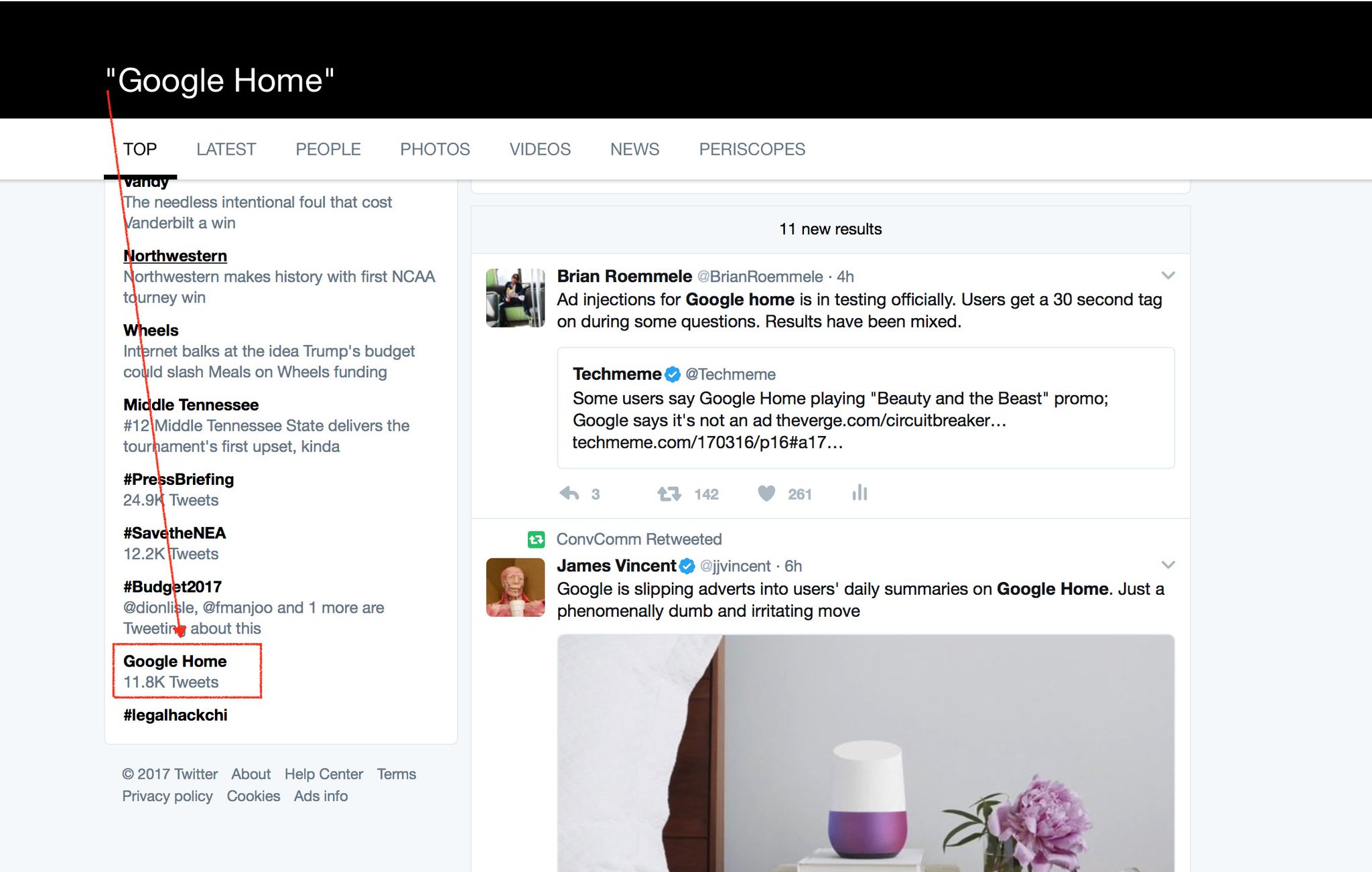Image resolution: width=1372 pixels, height=872 pixels.
Task: Click the @BrianRoemmele handle
Action: pos(760,277)
